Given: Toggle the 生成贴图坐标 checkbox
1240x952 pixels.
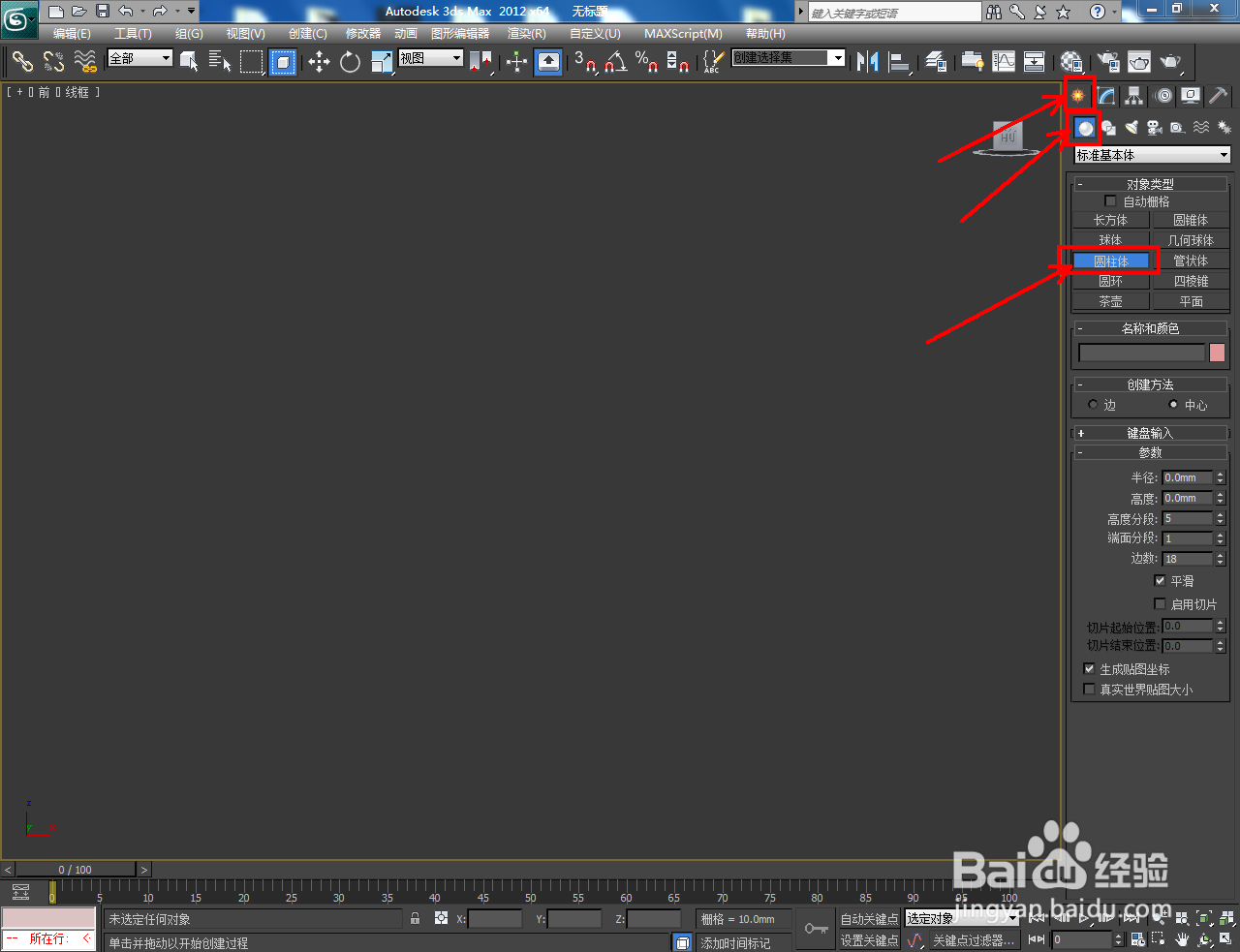Looking at the screenshot, I should [x=1089, y=669].
